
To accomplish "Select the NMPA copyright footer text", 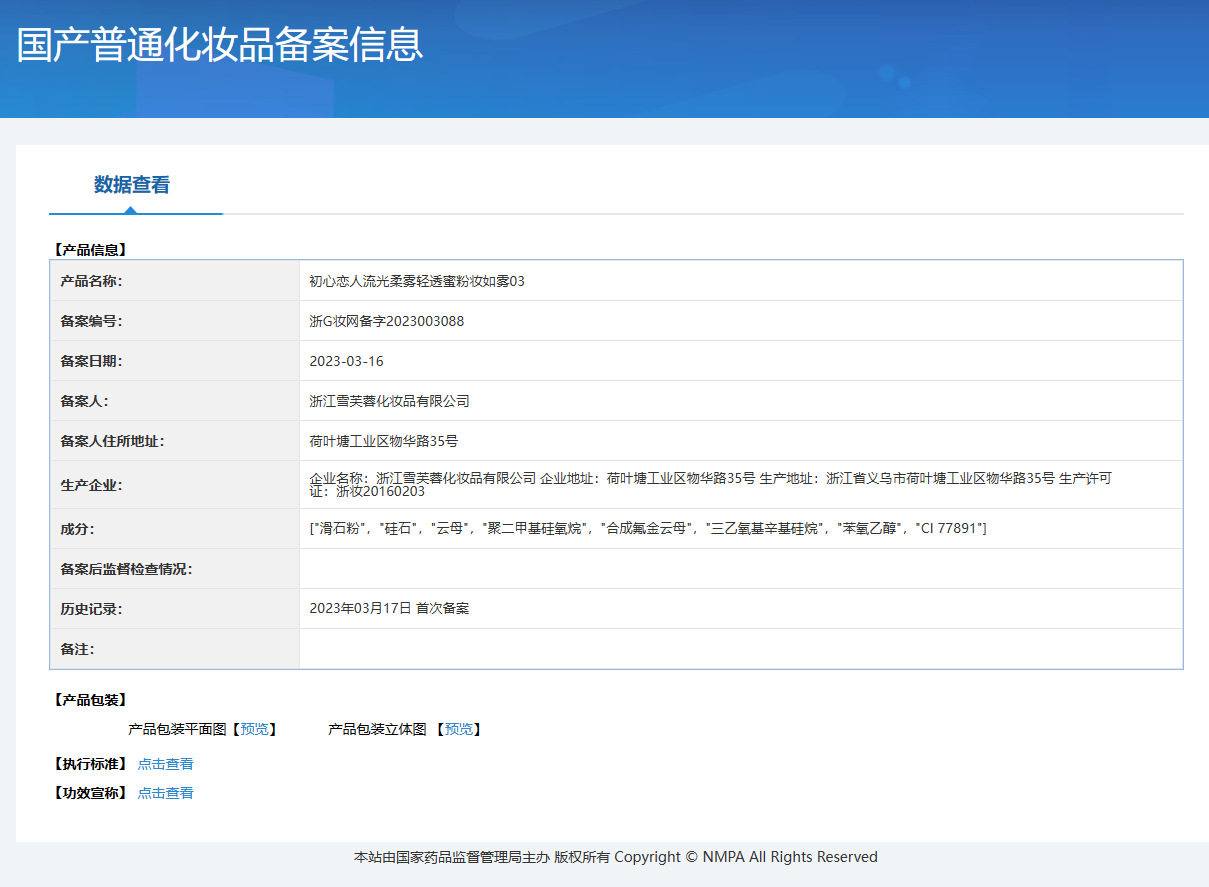I will [616, 857].
